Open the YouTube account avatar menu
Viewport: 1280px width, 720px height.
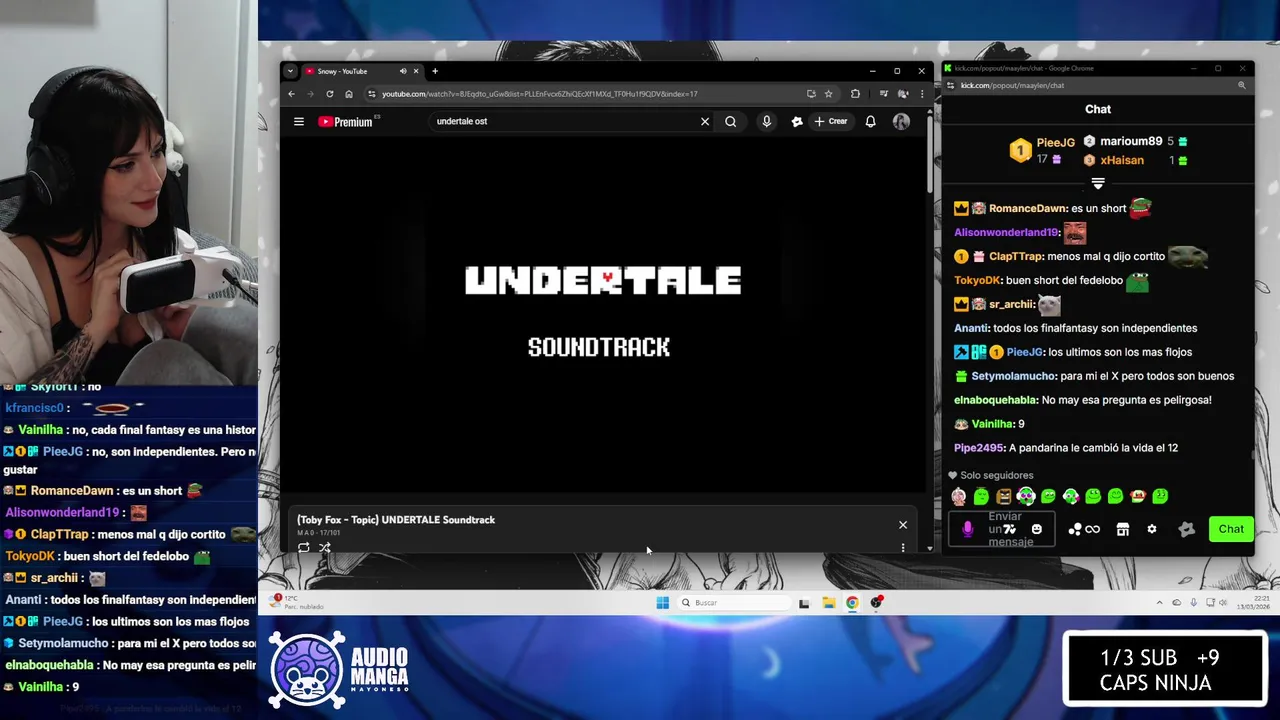tap(901, 122)
